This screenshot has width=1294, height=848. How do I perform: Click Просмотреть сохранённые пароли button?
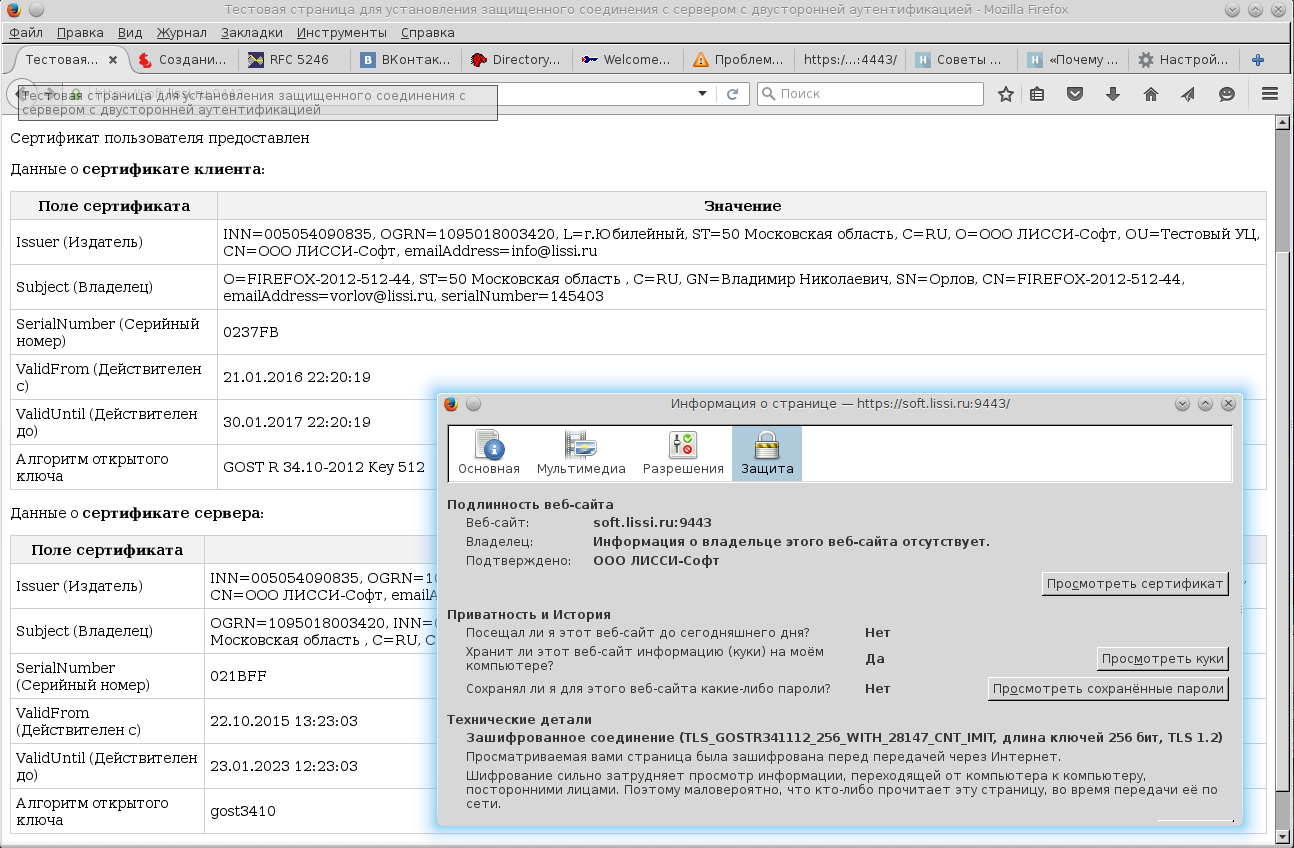pos(1108,689)
